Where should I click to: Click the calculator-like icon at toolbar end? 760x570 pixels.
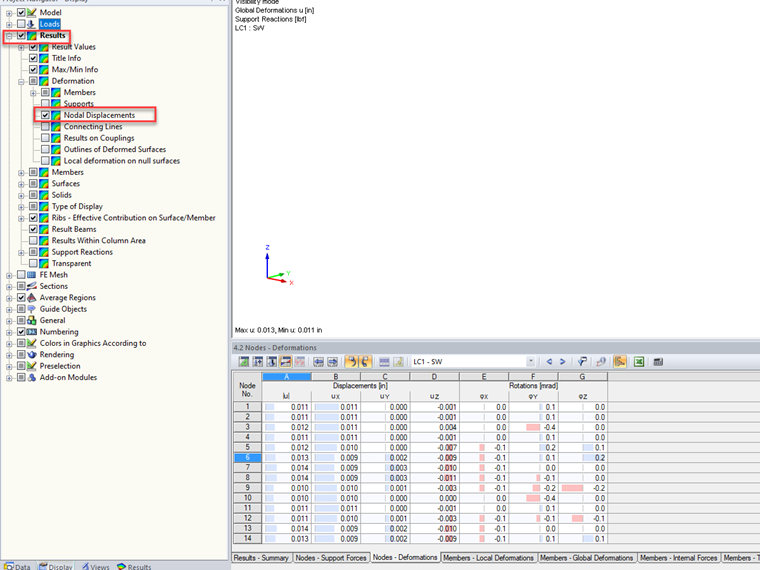click(x=658, y=362)
